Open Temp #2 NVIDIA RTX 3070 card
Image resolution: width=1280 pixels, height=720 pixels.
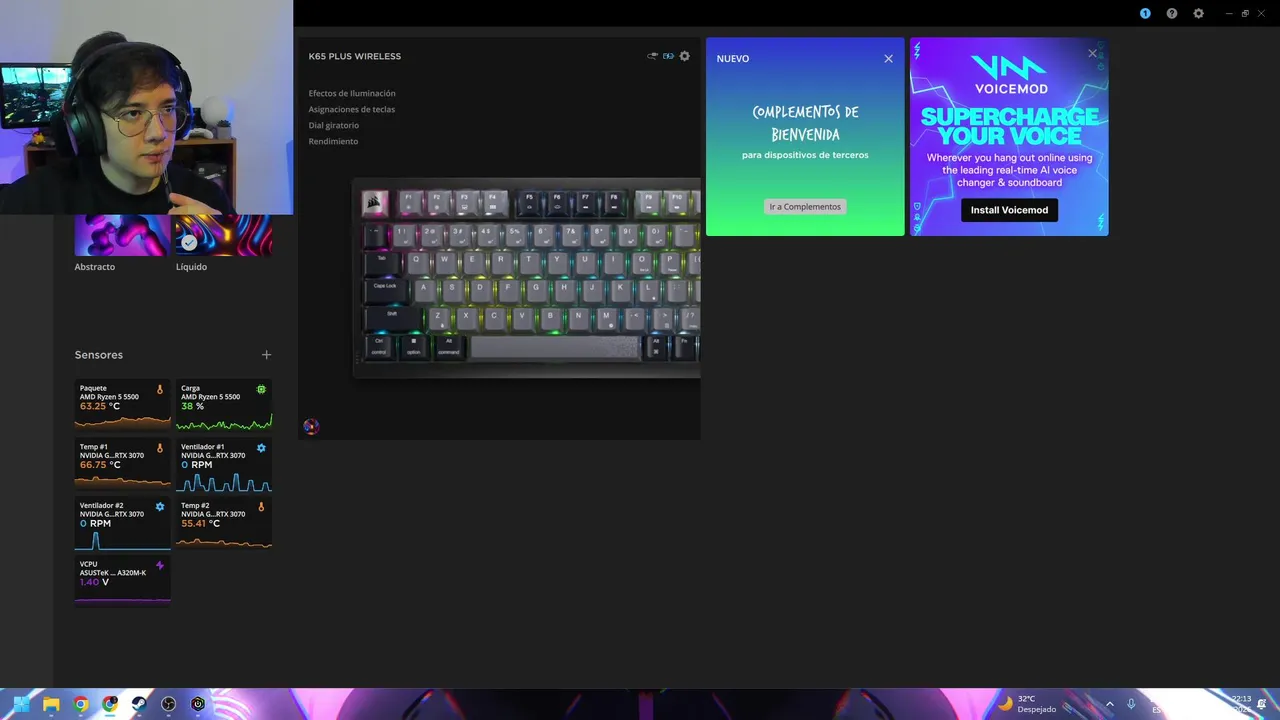(x=224, y=522)
